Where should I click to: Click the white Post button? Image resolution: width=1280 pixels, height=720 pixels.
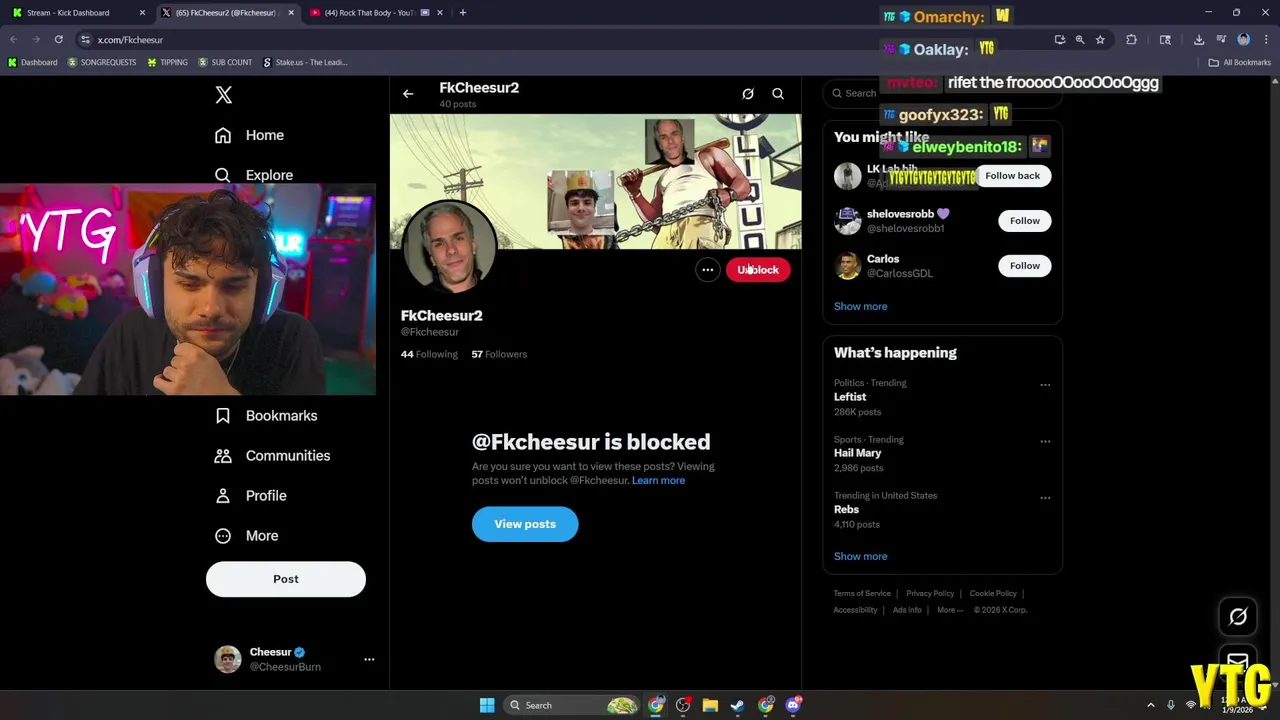click(x=286, y=579)
